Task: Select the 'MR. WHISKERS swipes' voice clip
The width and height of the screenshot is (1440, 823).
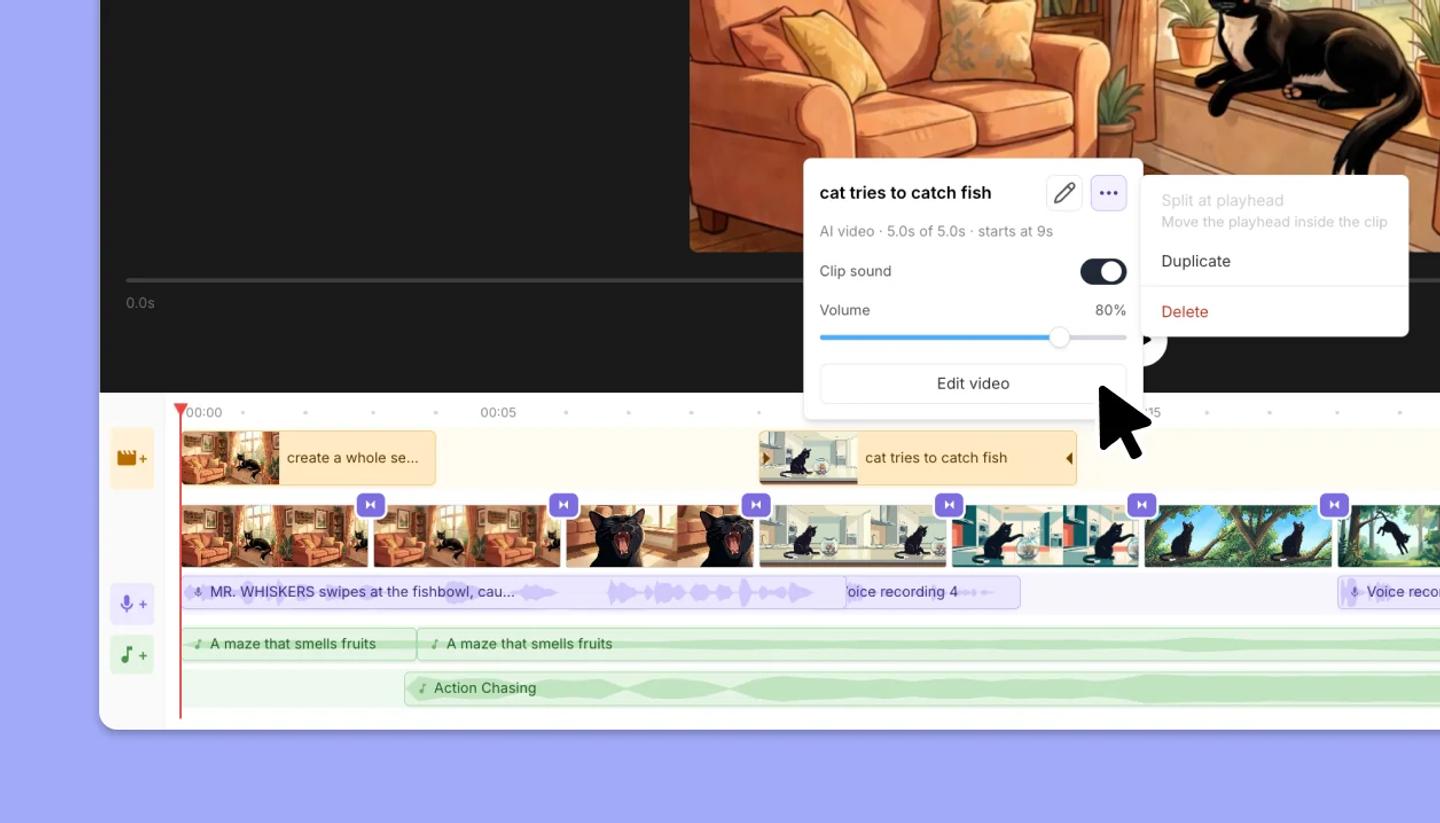Action: (513, 592)
